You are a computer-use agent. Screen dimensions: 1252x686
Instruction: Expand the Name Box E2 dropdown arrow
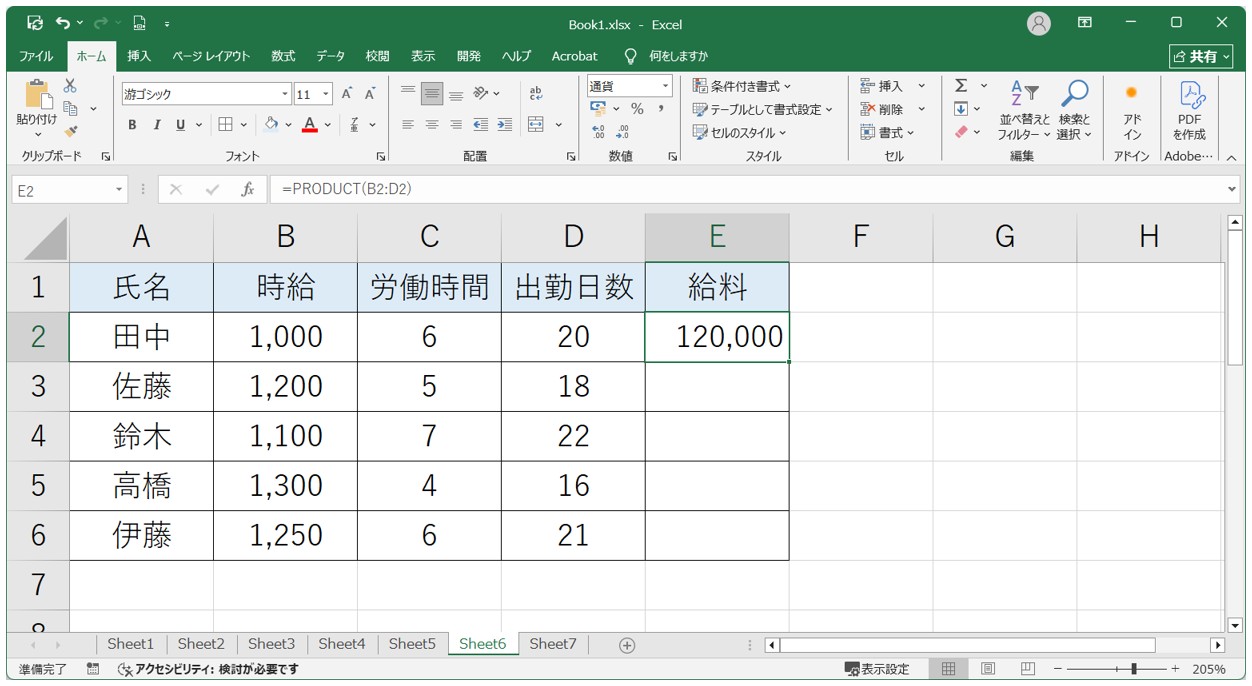pos(120,189)
